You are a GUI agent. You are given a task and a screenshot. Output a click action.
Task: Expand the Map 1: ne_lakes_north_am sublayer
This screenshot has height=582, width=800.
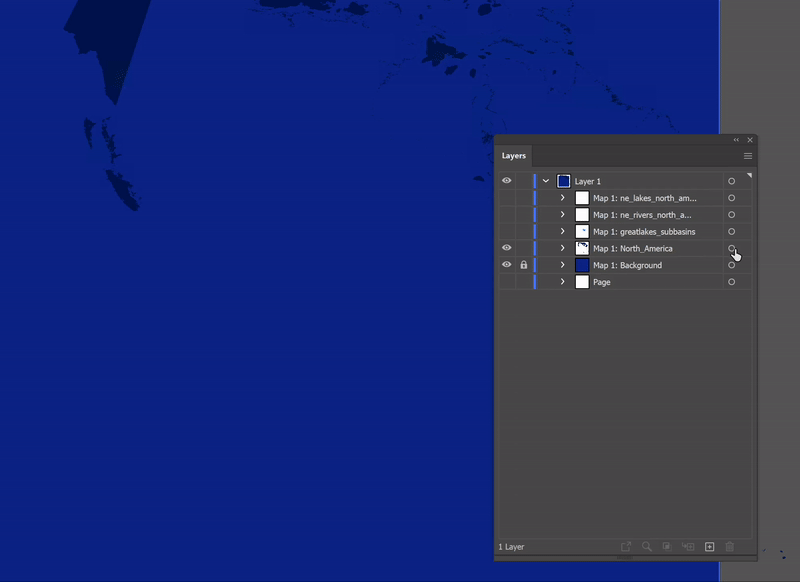[563, 198]
